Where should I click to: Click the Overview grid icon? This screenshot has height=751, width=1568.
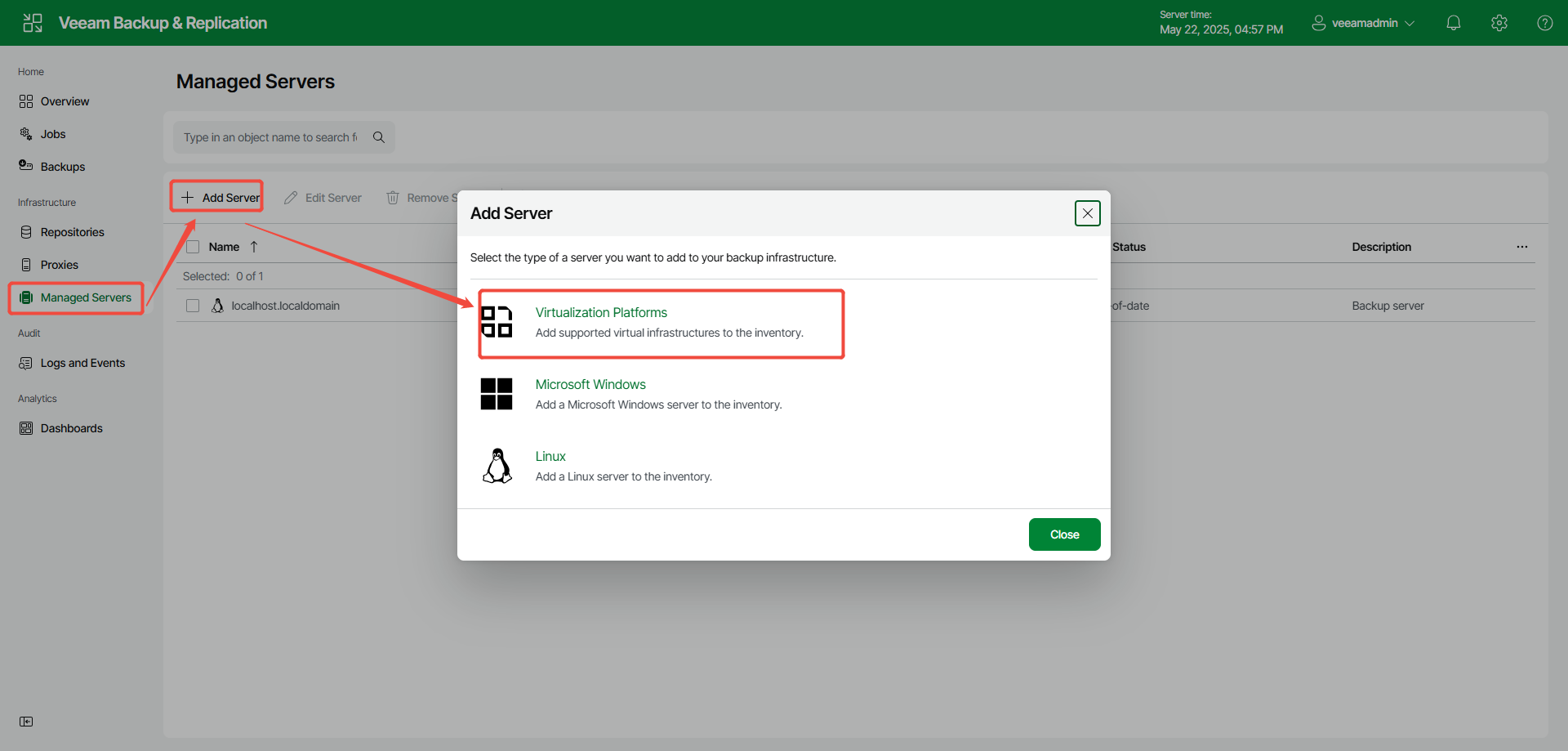pos(26,101)
